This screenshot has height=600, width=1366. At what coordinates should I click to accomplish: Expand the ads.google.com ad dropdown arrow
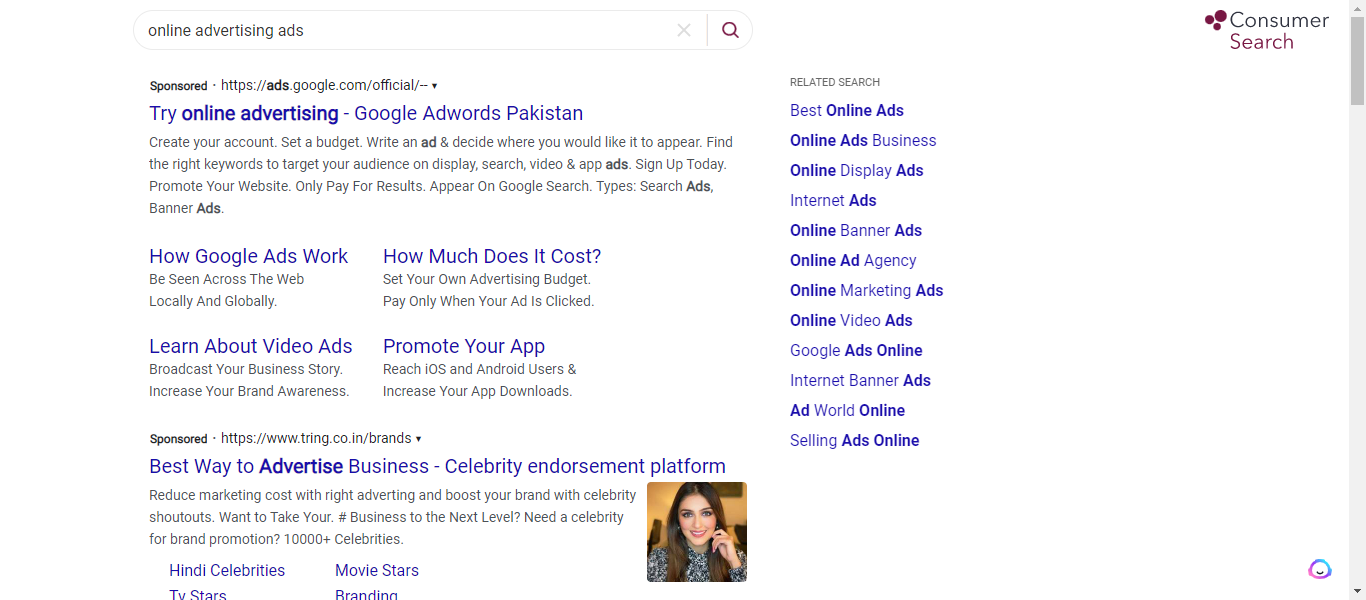[x=434, y=86]
